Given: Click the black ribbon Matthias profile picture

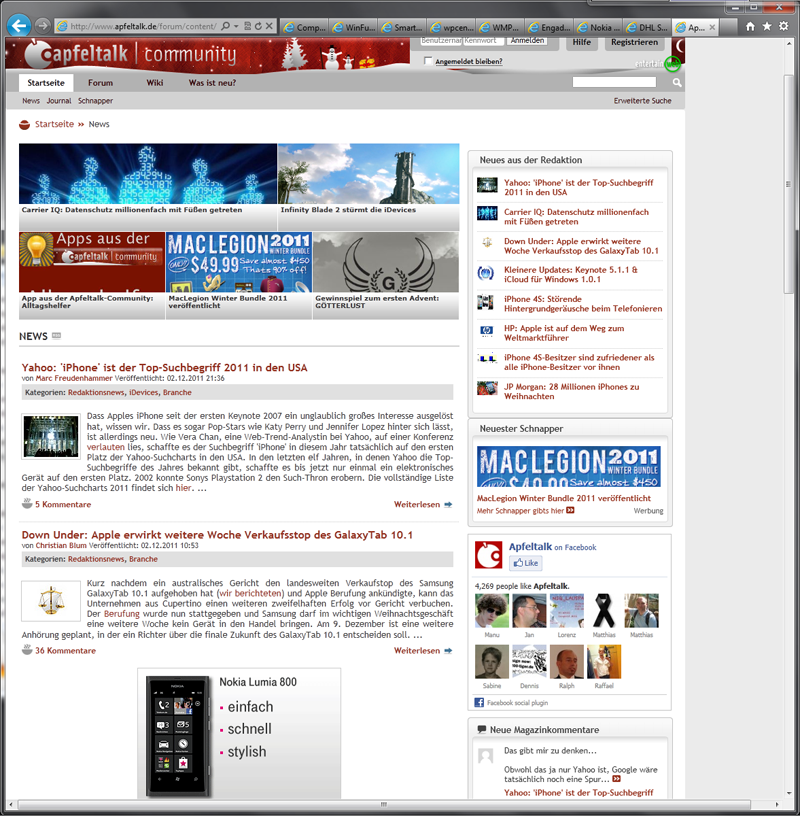Looking at the screenshot, I should click(x=604, y=610).
